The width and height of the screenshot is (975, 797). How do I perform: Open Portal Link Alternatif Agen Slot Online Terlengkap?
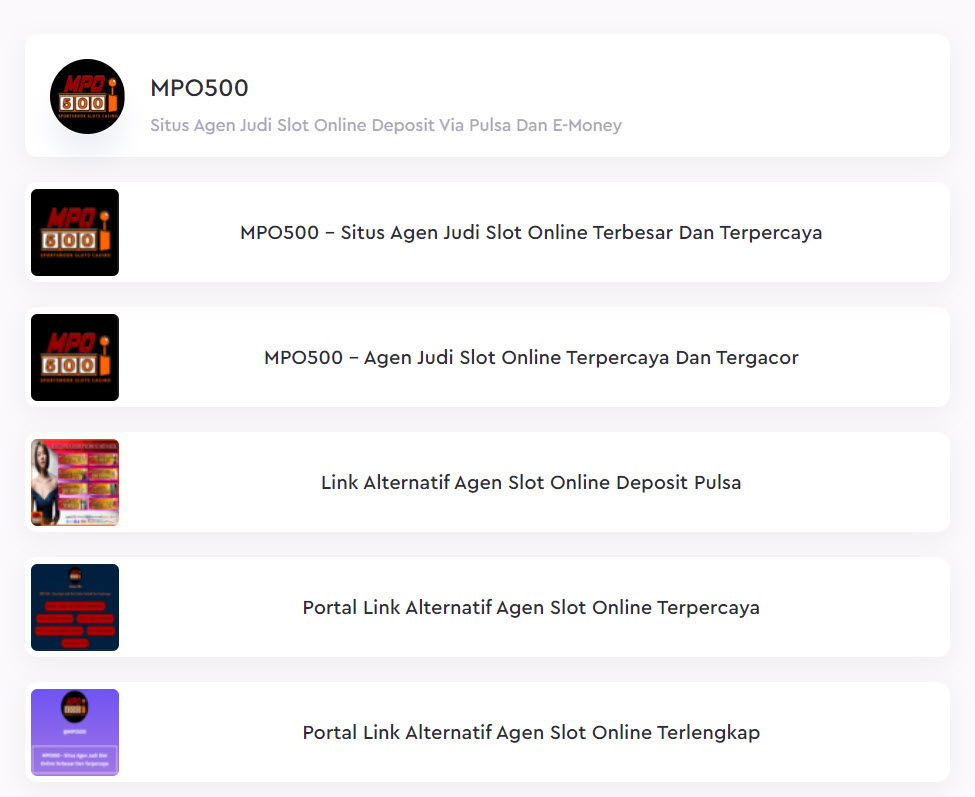[x=530, y=732]
